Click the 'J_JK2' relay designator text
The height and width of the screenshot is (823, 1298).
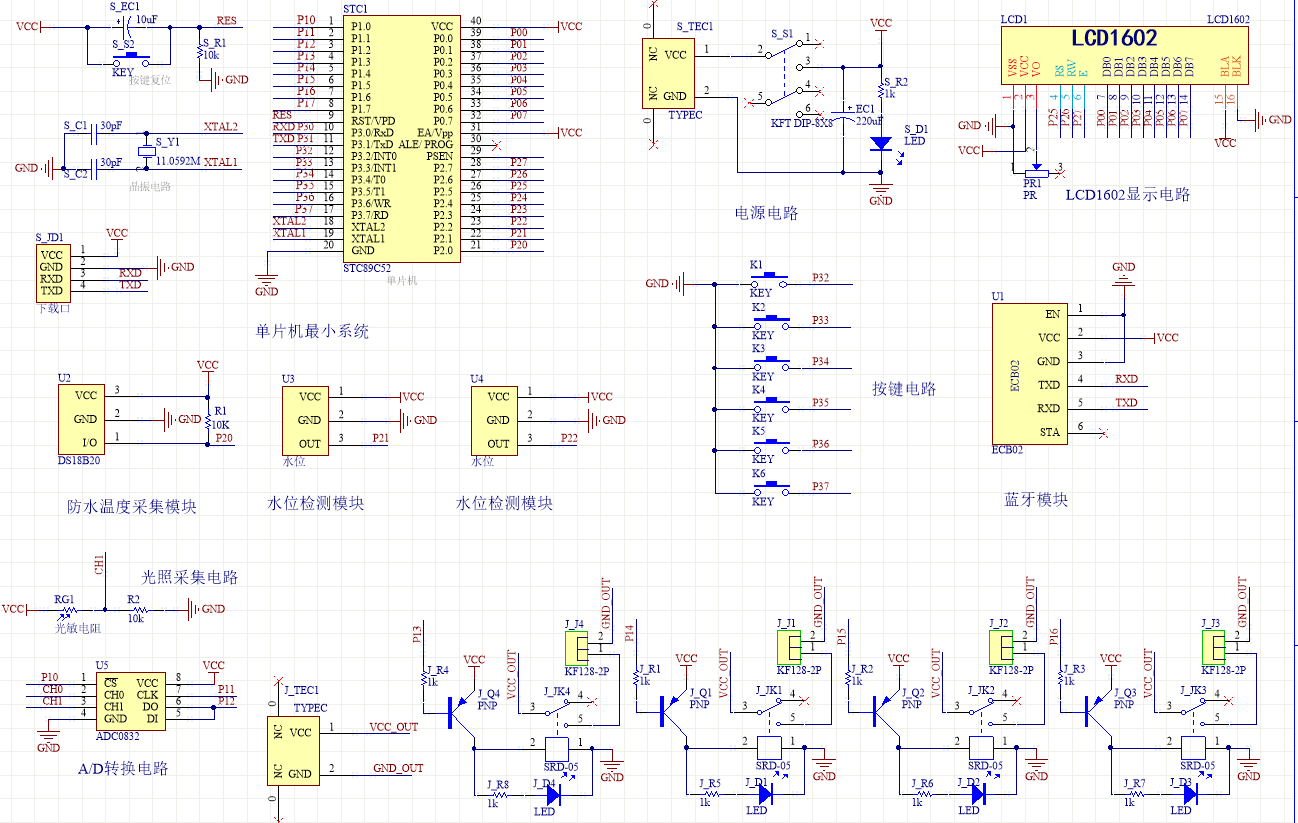click(980, 691)
